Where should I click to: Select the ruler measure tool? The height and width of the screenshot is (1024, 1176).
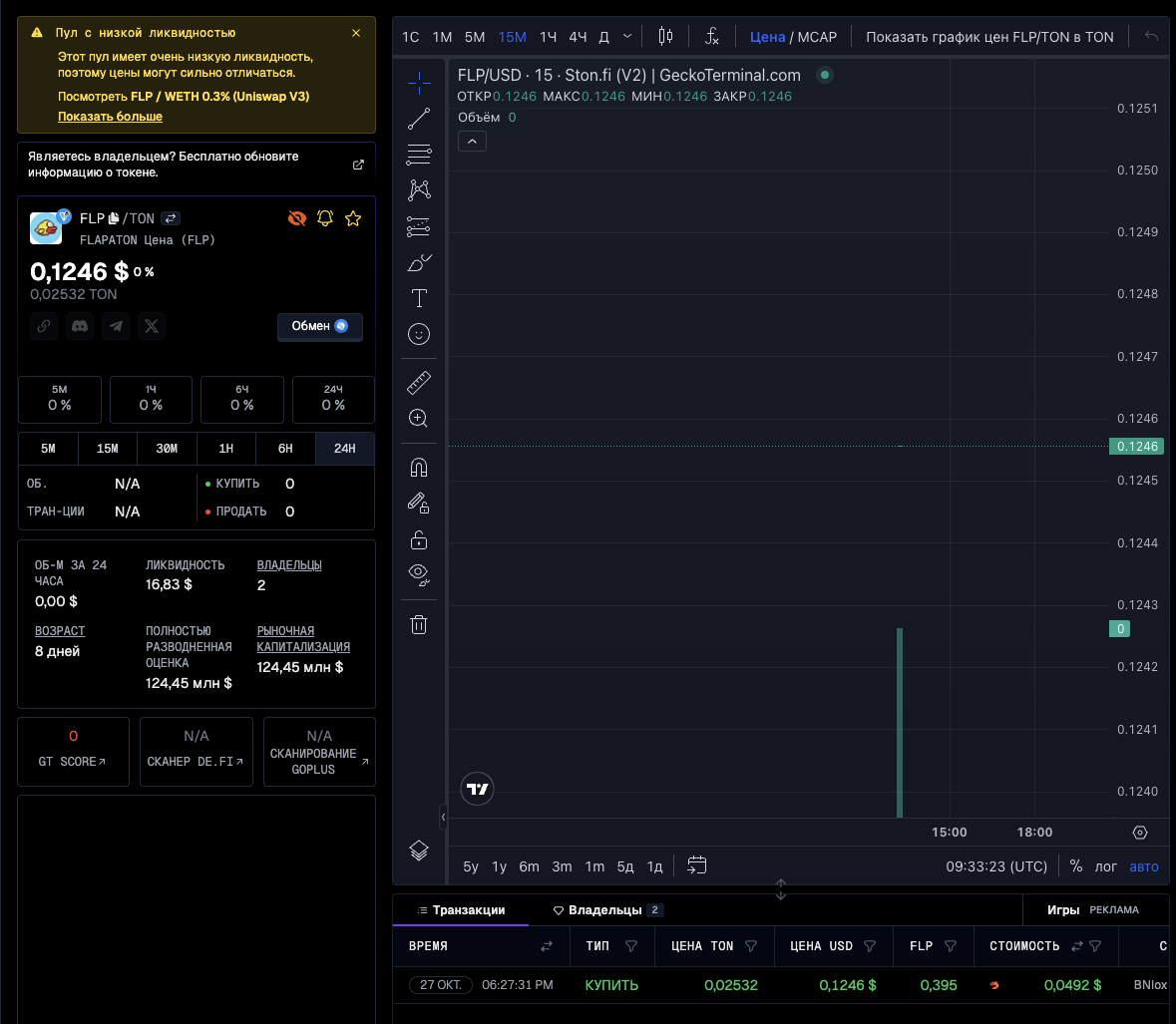click(419, 383)
